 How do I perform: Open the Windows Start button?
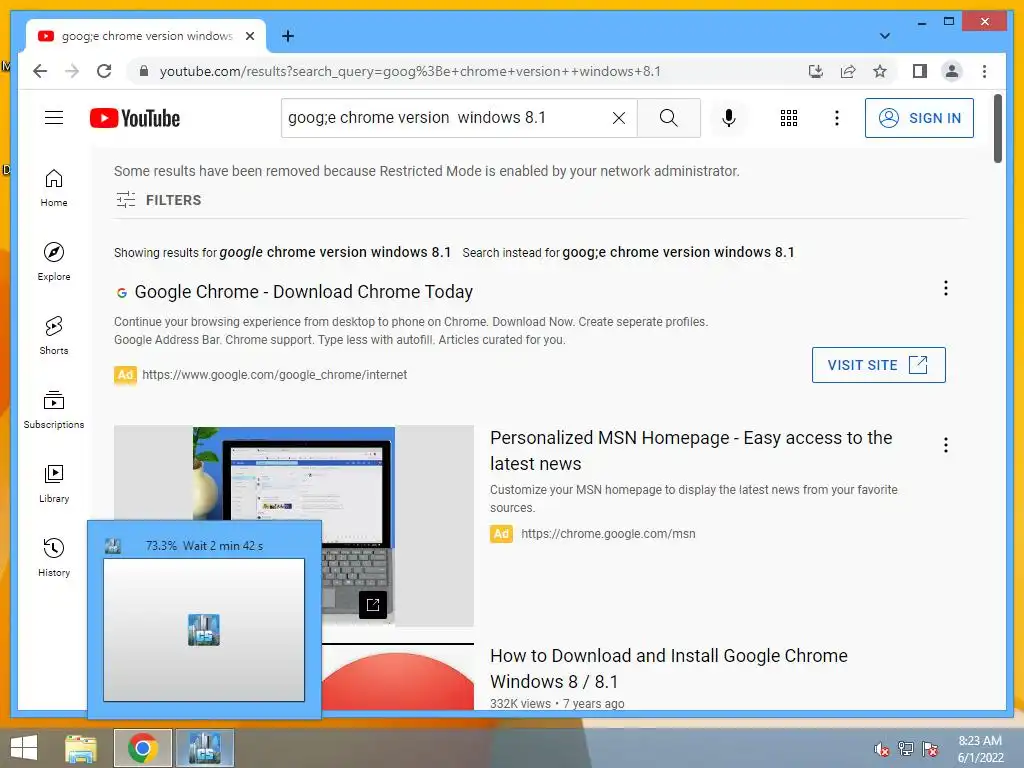click(24, 748)
